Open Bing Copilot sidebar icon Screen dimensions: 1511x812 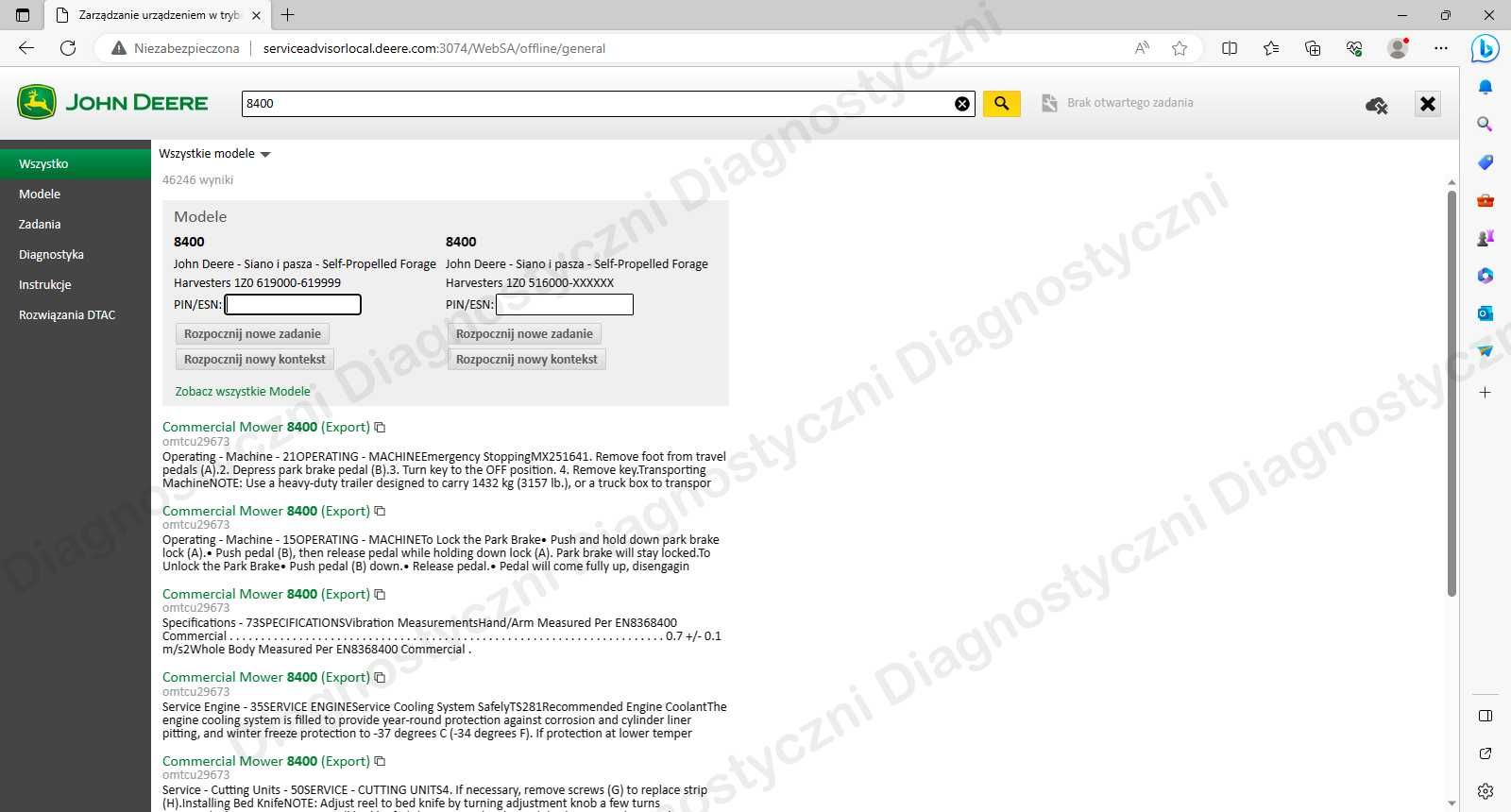click(x=1486, y=48)
